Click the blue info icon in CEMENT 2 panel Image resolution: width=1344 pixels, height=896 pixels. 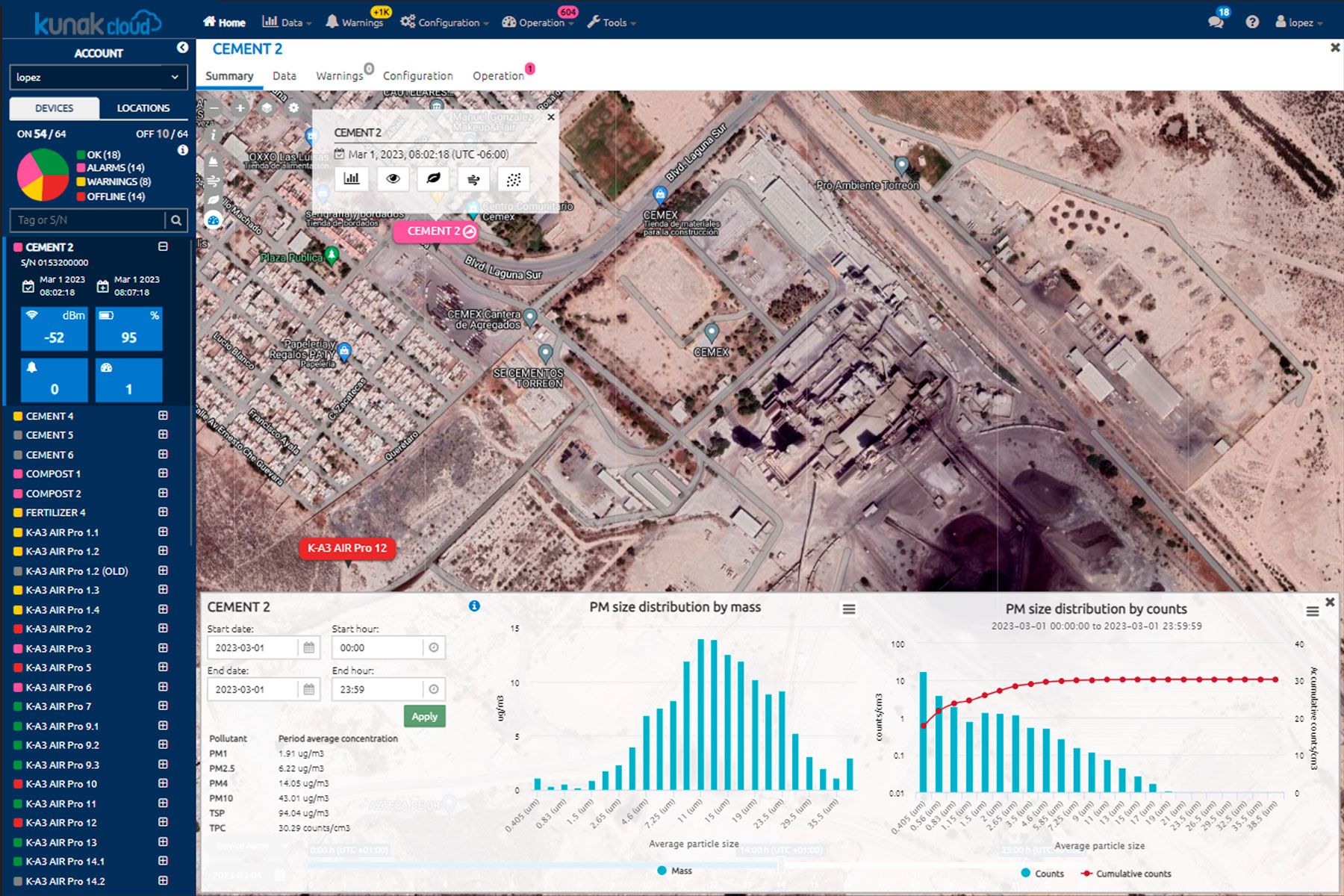click(x=474, y=606)
